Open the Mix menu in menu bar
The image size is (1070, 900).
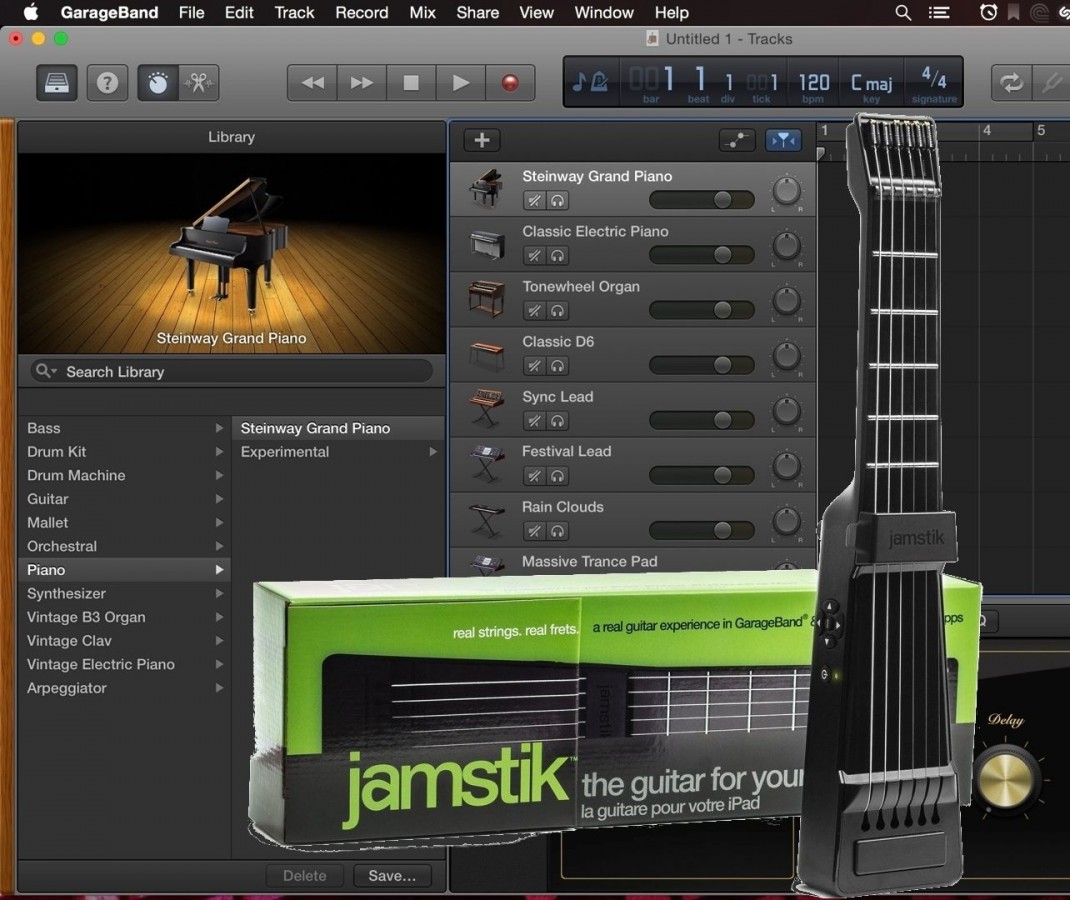[x=422, y=13]
